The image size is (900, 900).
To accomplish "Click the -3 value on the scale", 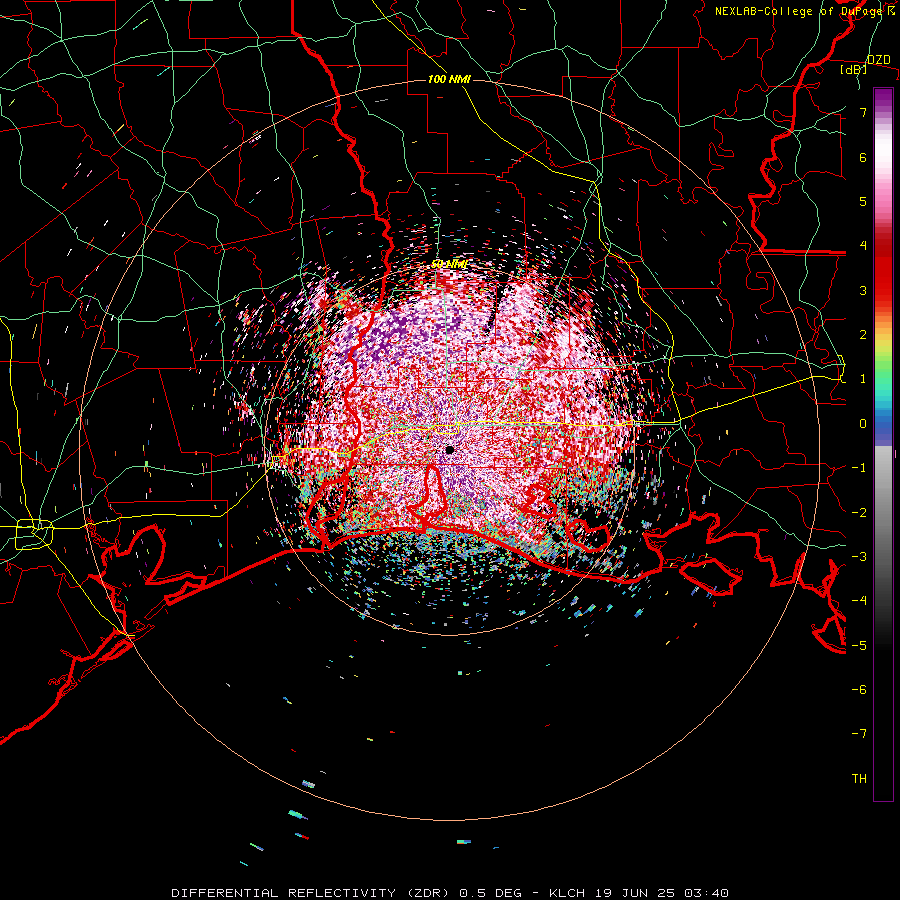I will pos(859,556).
